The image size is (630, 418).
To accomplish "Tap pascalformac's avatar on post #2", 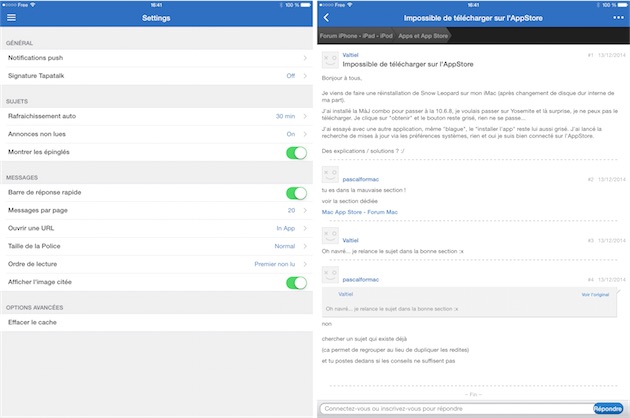I will pos(330,174).
